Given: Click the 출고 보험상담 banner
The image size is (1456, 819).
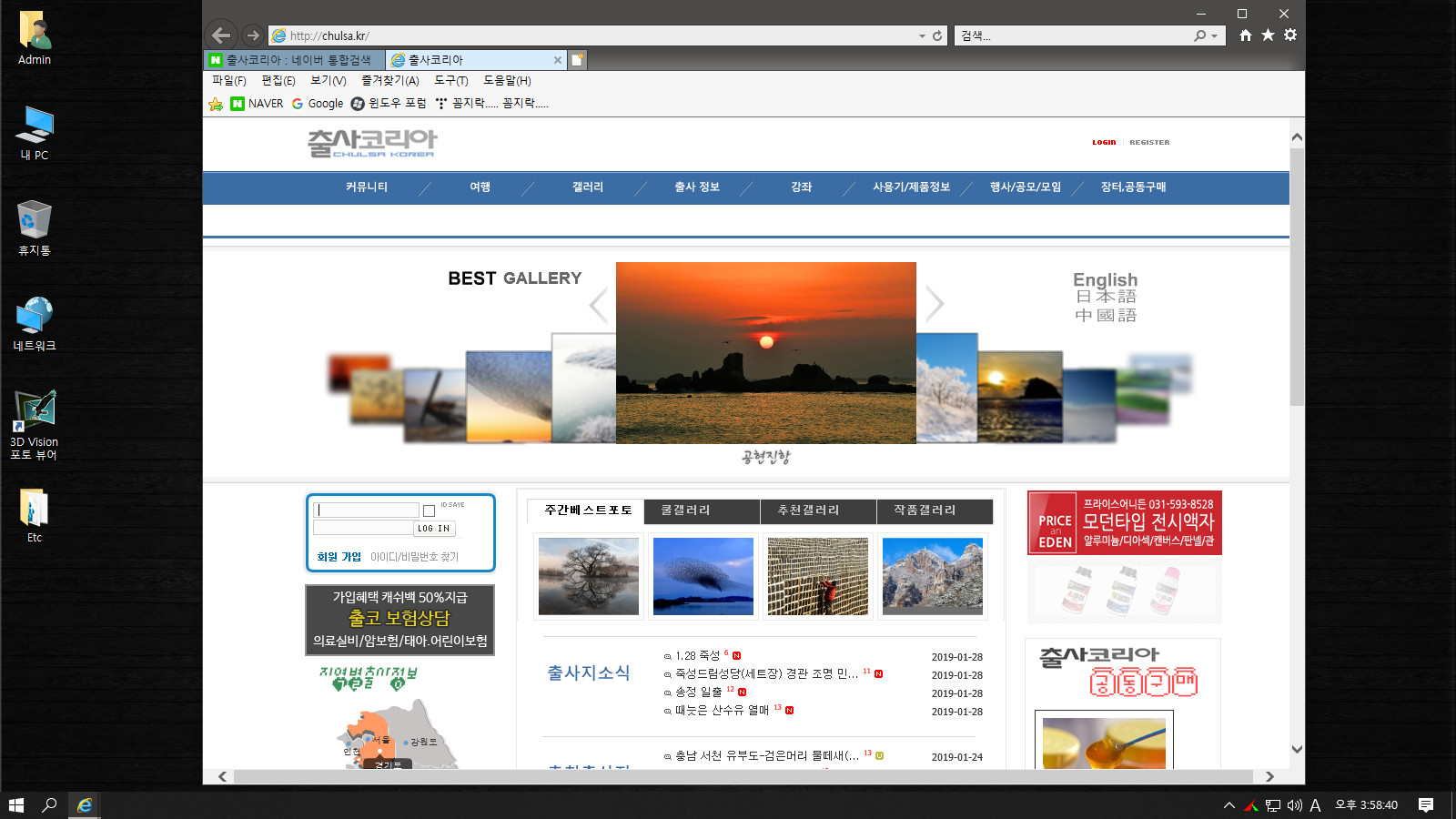Looking at the screenshot, I should 399,620.
